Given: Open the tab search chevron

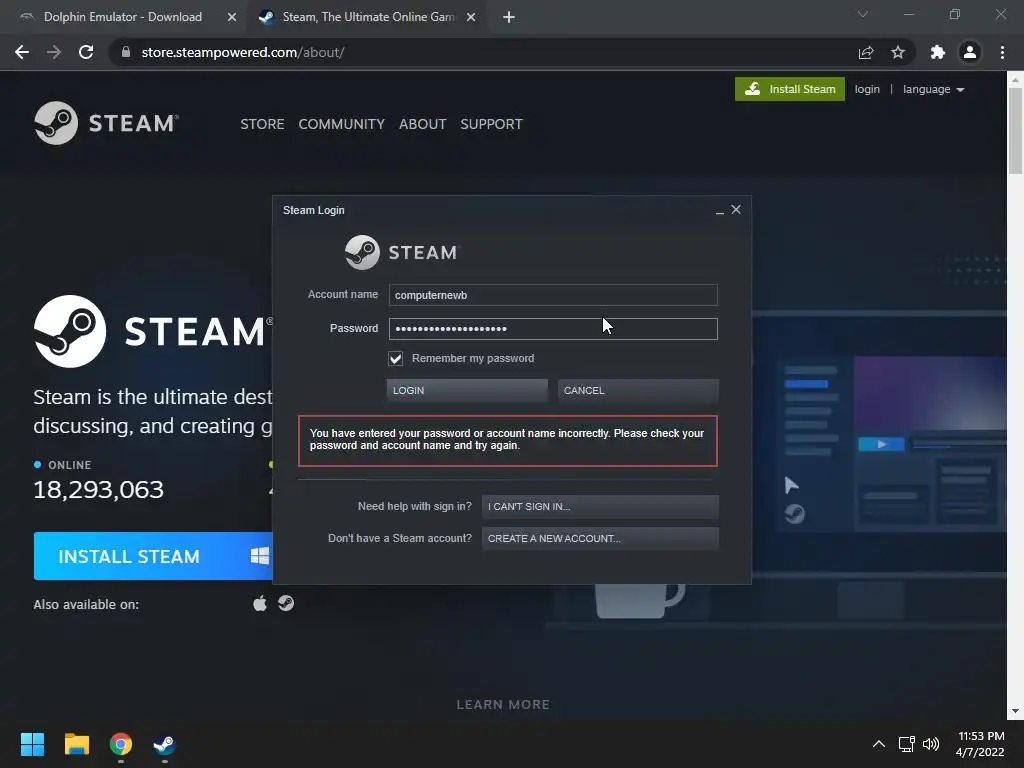Looking at the screenshot, I should (863, 14).
